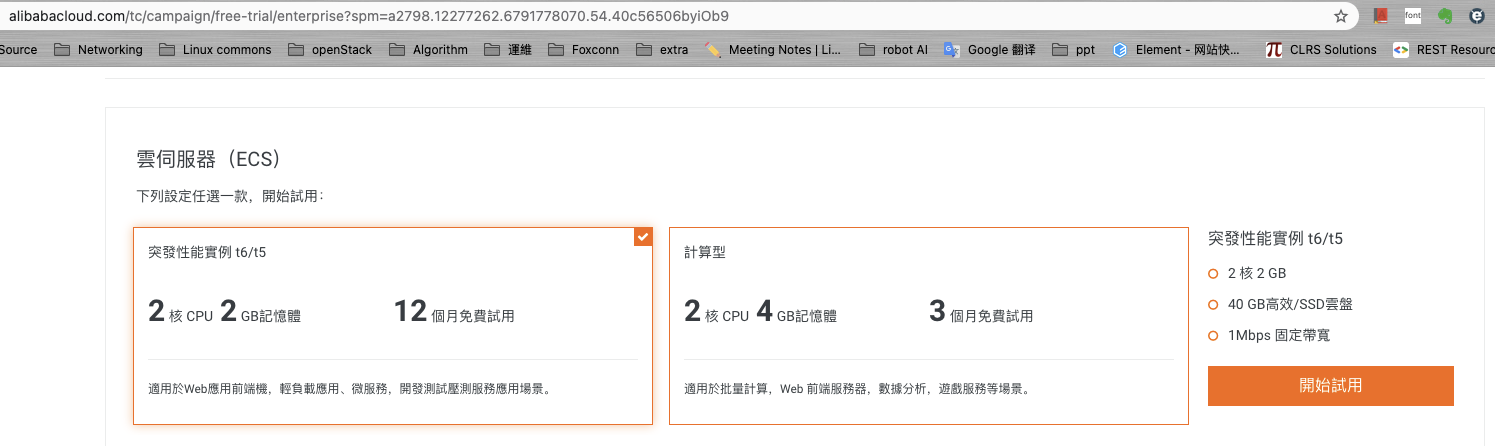Viewport: 1495px width, 446px height.
Task: Open the CLRS Solutions pi bookmark
Action: coord(1273,50)
